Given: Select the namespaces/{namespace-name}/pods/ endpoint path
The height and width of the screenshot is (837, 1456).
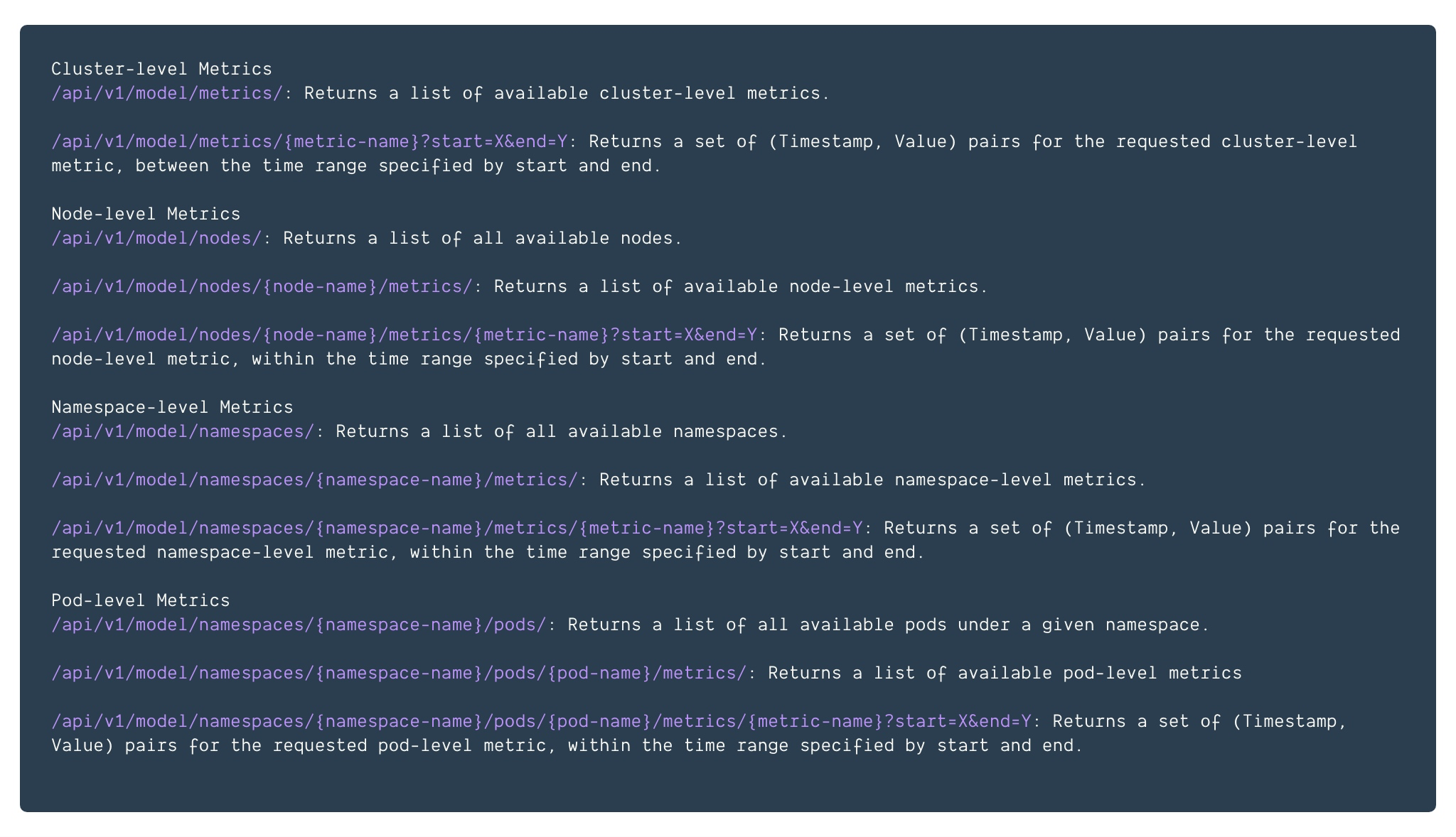Looking at the screenshot, I should (x=299, y=625).
